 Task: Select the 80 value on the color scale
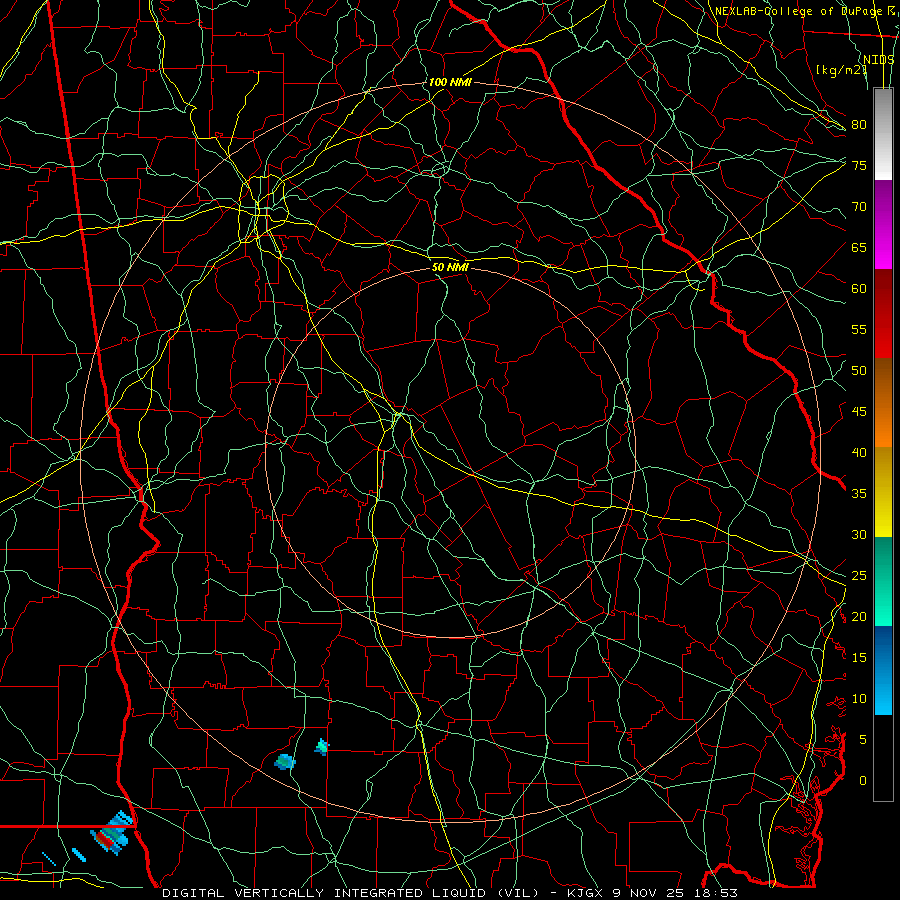click(x=859, y=125)
